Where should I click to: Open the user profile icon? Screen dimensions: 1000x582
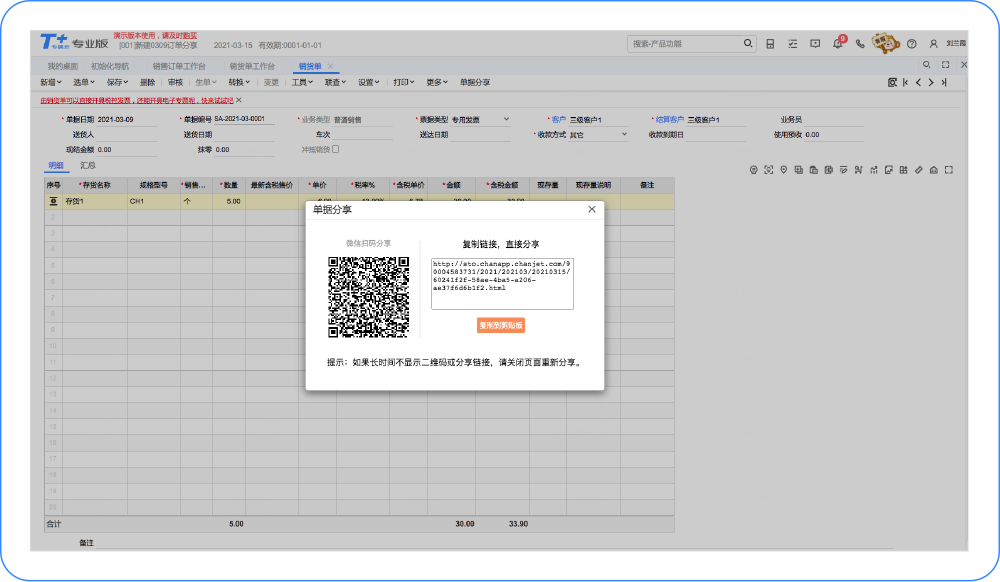point(934,44)
